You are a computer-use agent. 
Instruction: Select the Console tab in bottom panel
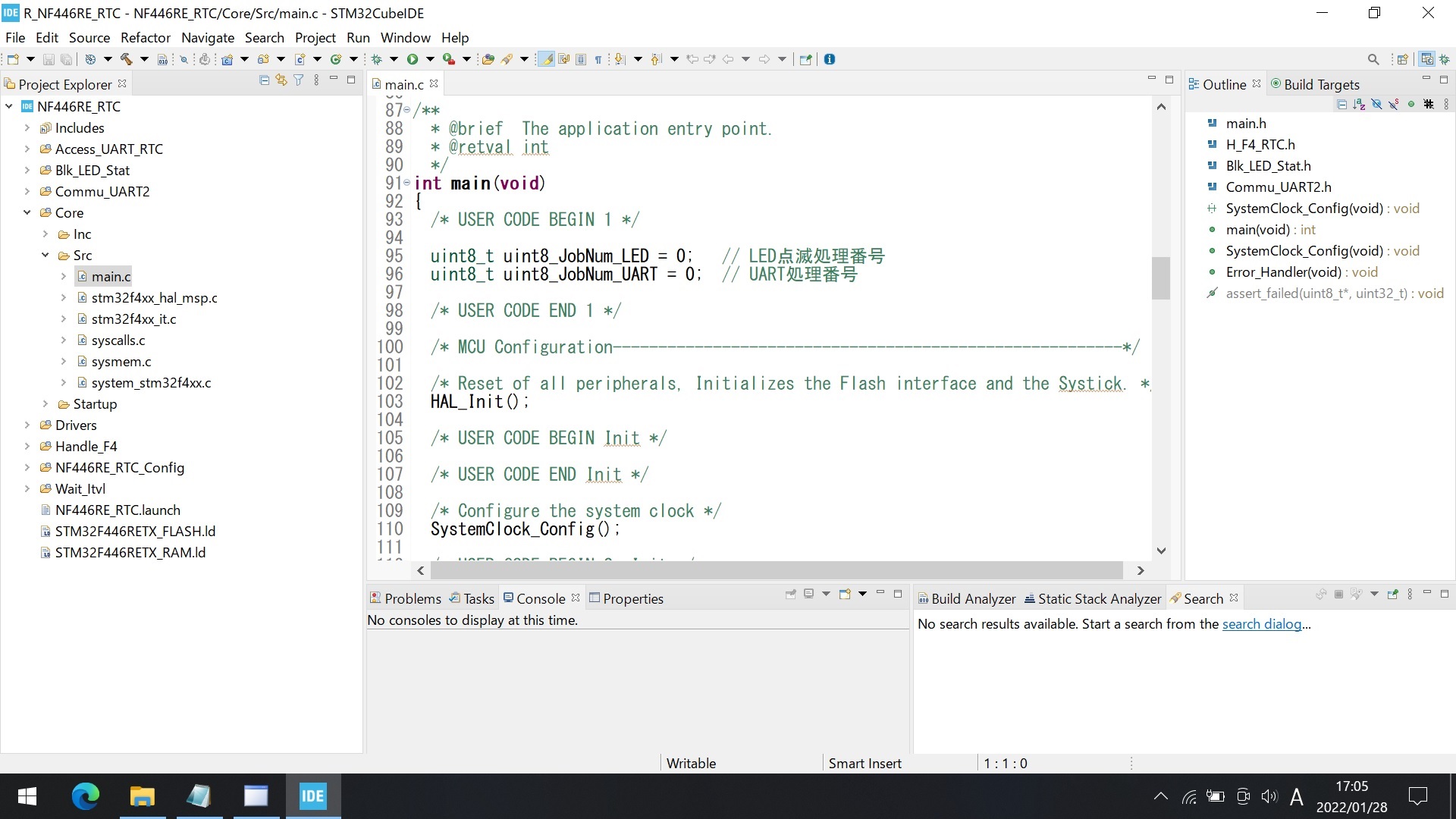pos(538,598)
